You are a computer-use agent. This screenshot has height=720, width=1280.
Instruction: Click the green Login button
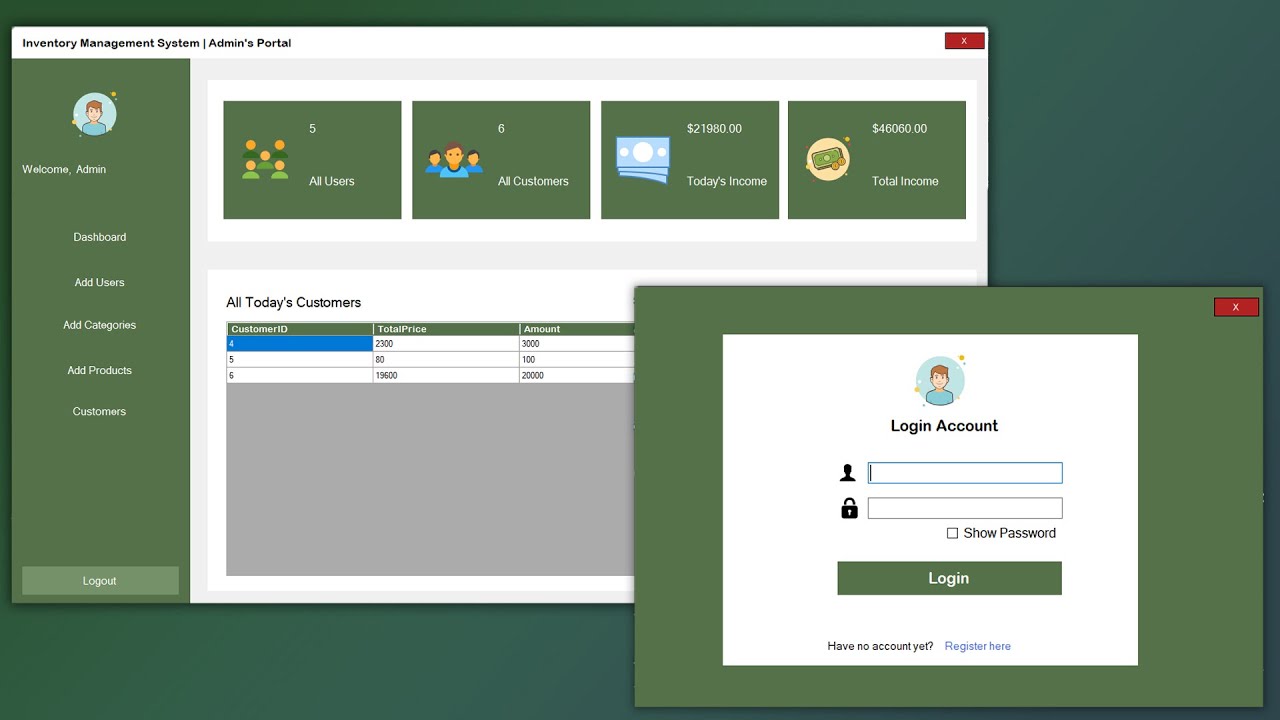pyautogui.click(x=949, y=578)
